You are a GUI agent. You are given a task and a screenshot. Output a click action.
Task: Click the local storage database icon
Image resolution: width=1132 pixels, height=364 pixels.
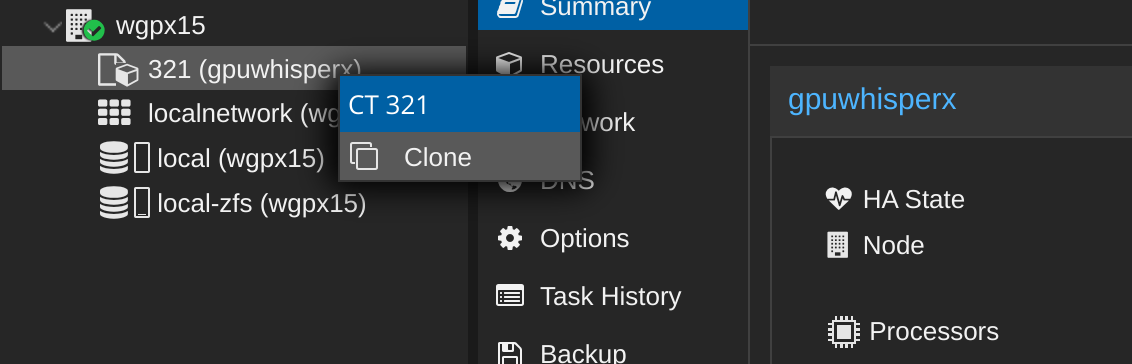click(x=113, y=158)
